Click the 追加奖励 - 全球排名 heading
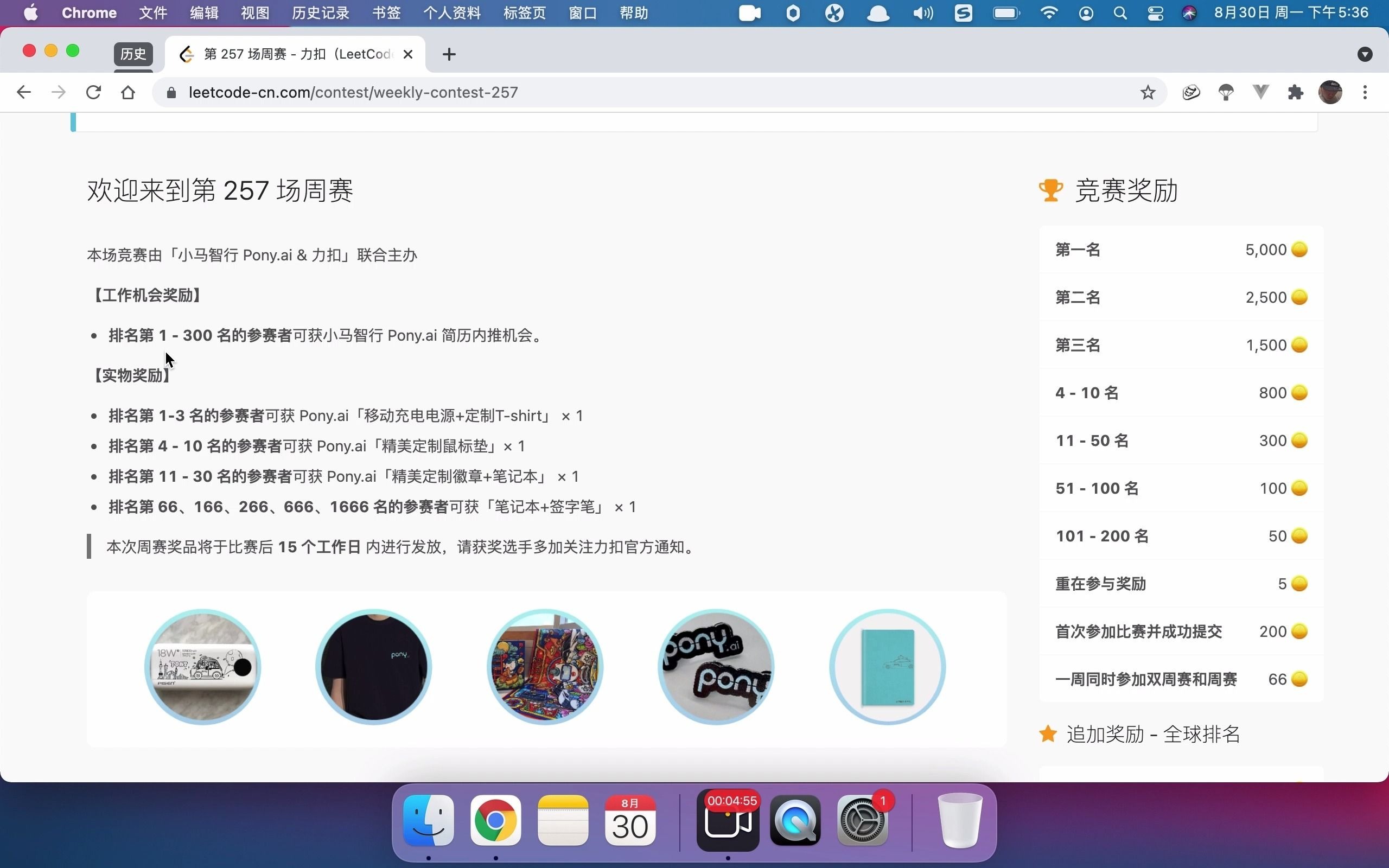1389x868 pixels. (x=1153, y=734)
